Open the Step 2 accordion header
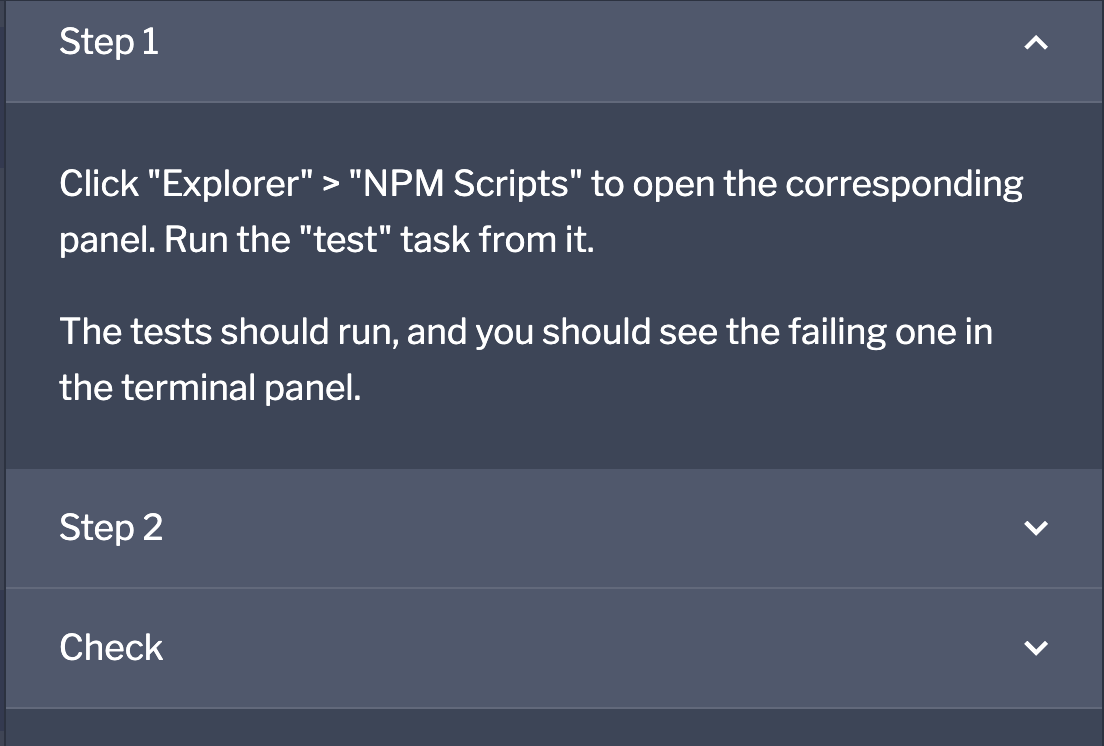 pos(554,528)
